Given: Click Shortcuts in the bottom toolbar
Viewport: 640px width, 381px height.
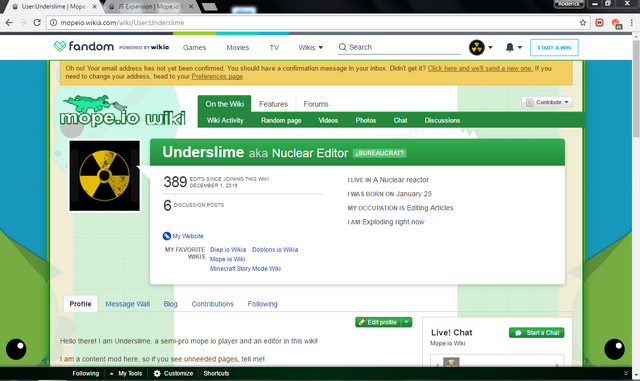Looking at the screenshot, I should click(x=216, y=373).
